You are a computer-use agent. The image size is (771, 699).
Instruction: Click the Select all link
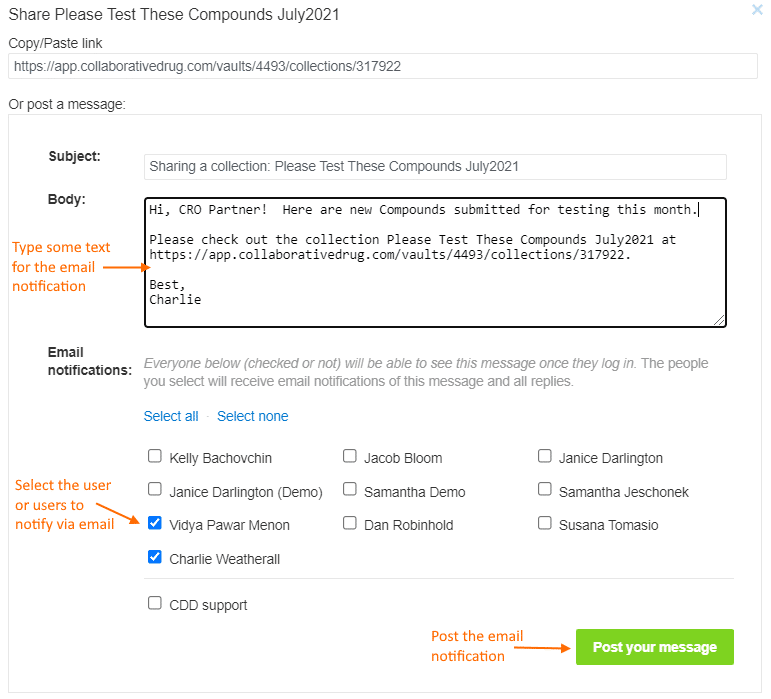point(171,416)
